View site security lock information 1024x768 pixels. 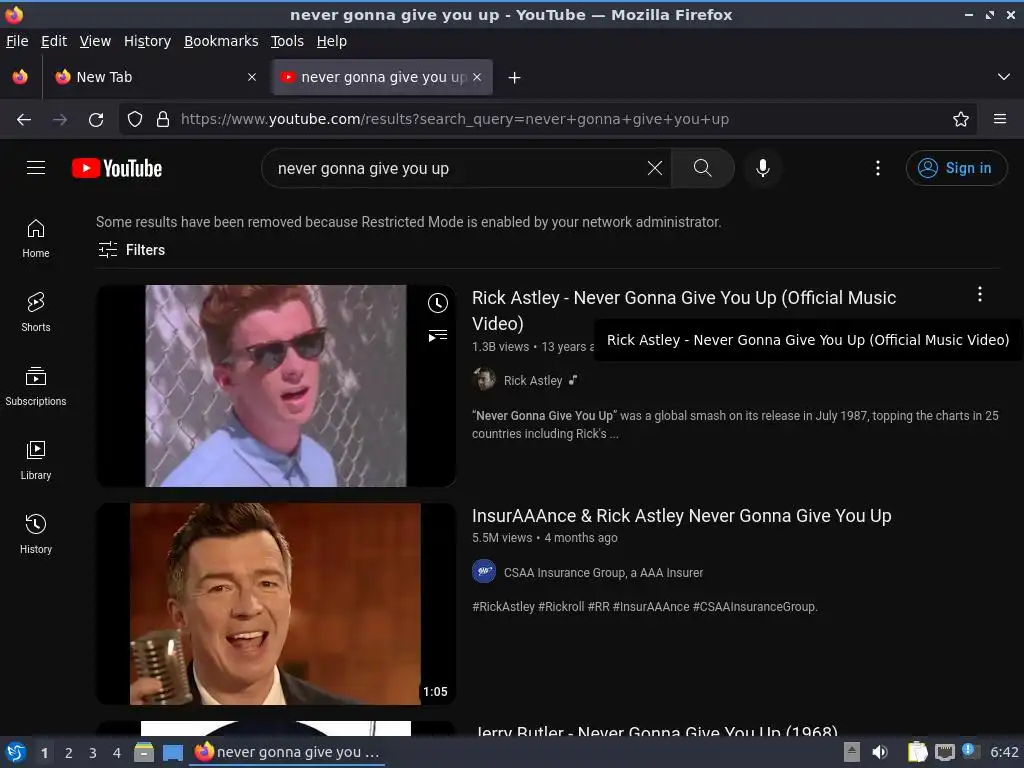coord(163,119)
